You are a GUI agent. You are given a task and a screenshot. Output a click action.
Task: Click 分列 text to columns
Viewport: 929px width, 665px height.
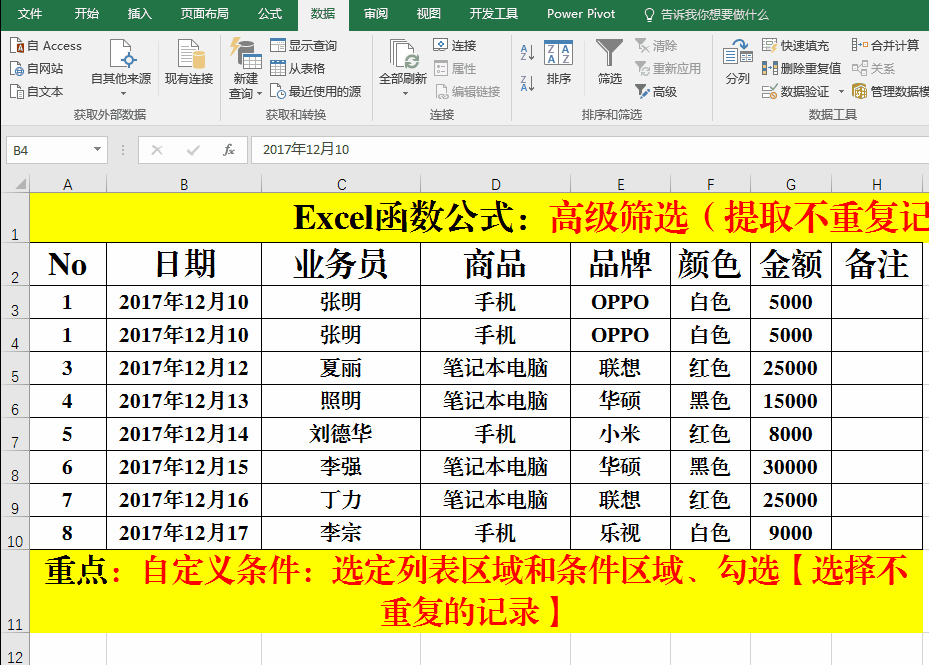(738, 62)
